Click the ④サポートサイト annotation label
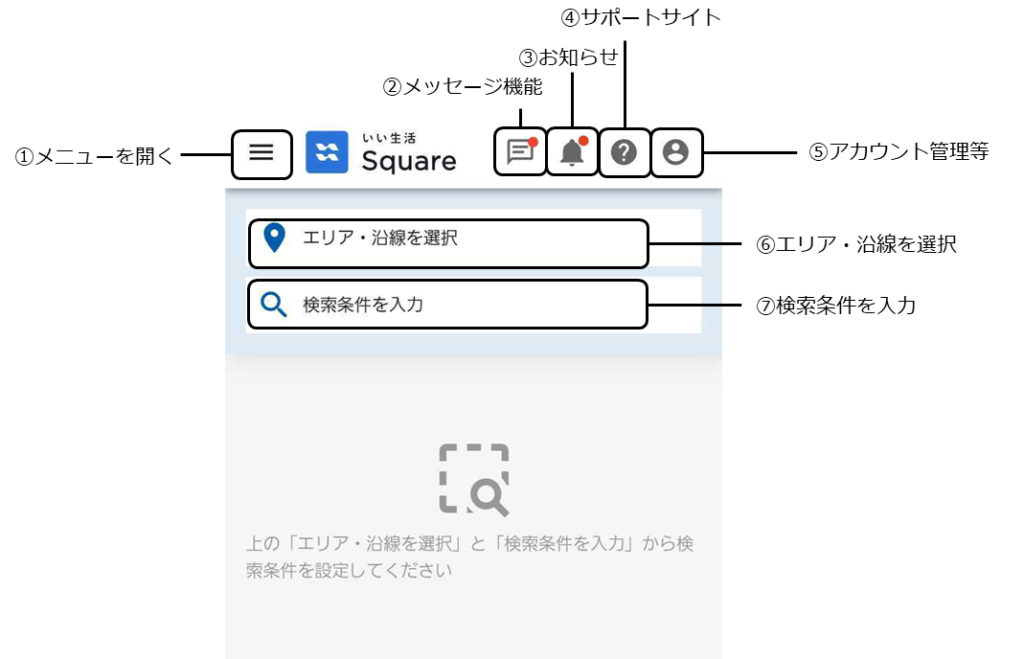Screen dimensions: 1024x659 coord(641,17)
